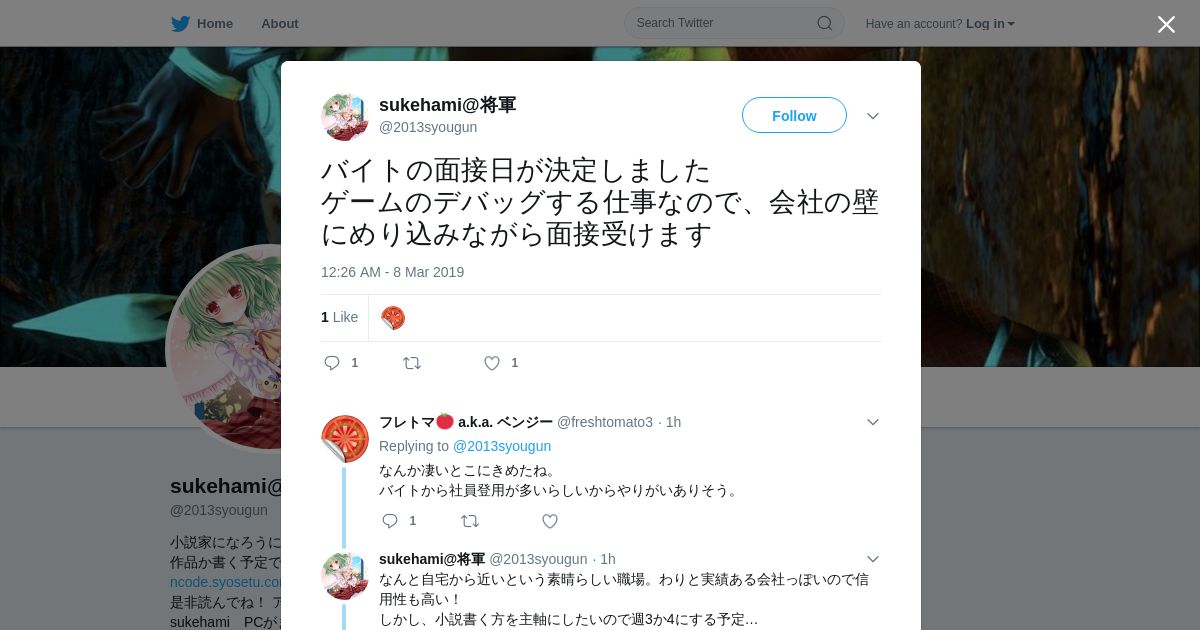Open options chevron on sukehami's reply
Image resolution: width=1200 pixels, height=630 pixels.
pos(873,559)
